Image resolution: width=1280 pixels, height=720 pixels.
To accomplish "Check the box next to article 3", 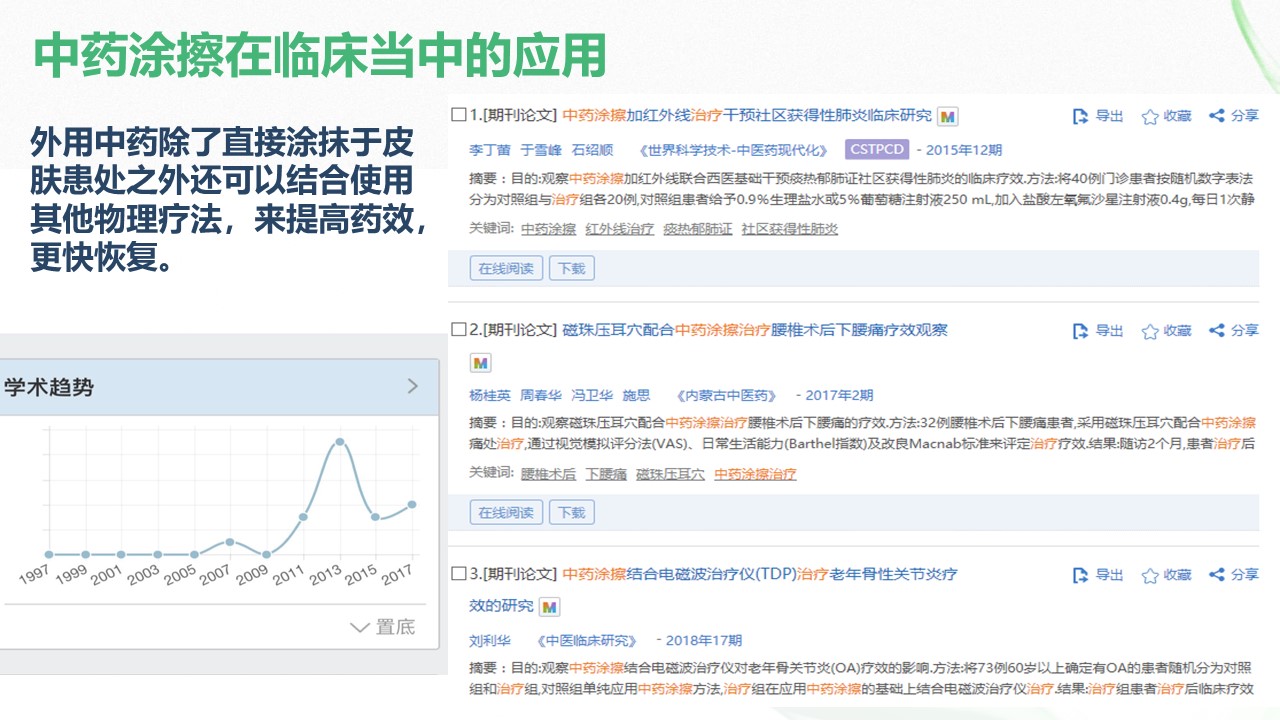I will [458, 574].
